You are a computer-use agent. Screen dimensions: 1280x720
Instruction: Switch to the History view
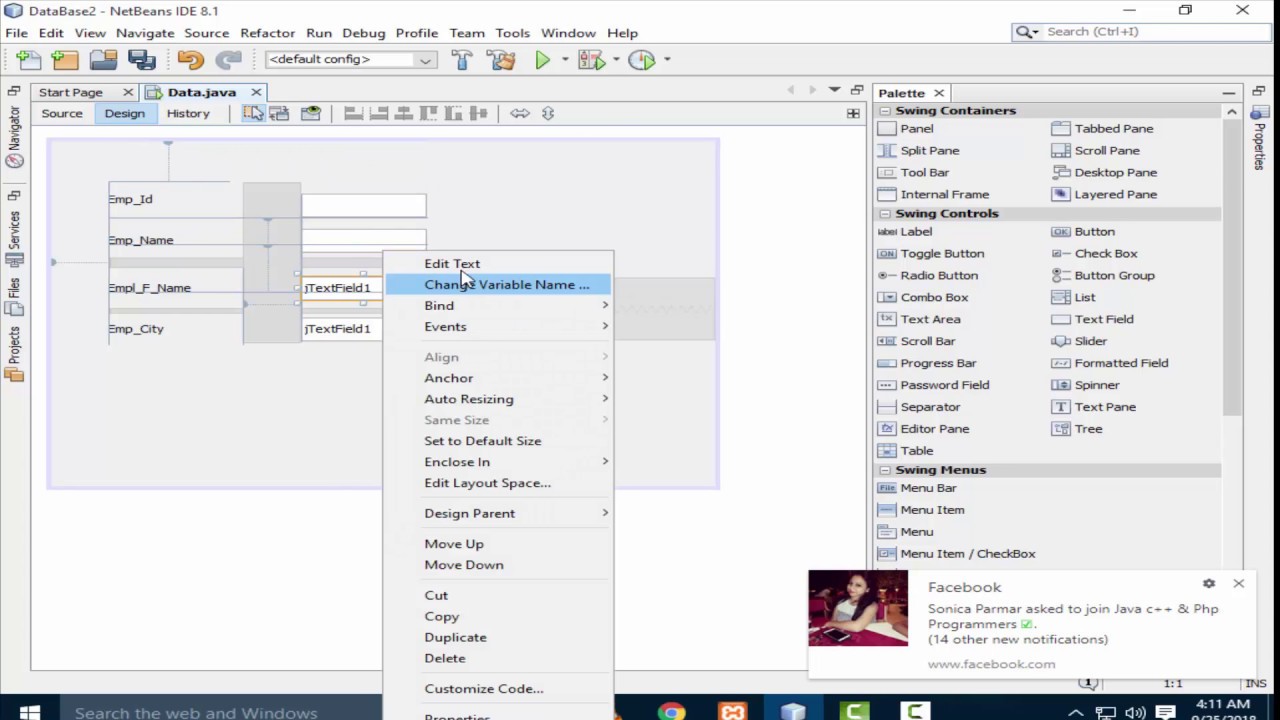(x=188, y=113)
